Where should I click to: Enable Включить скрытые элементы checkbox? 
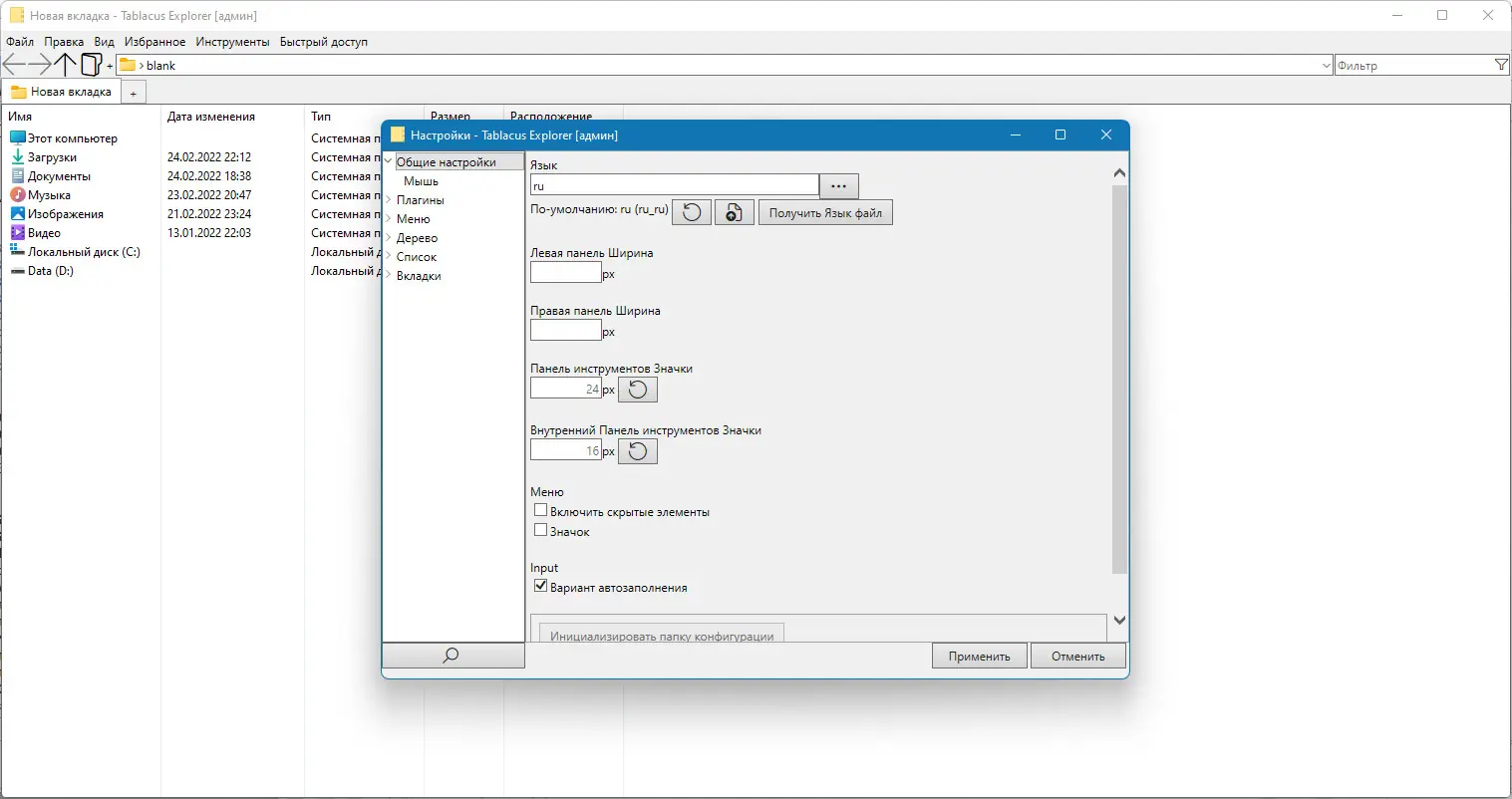click(x=540, y=510)
